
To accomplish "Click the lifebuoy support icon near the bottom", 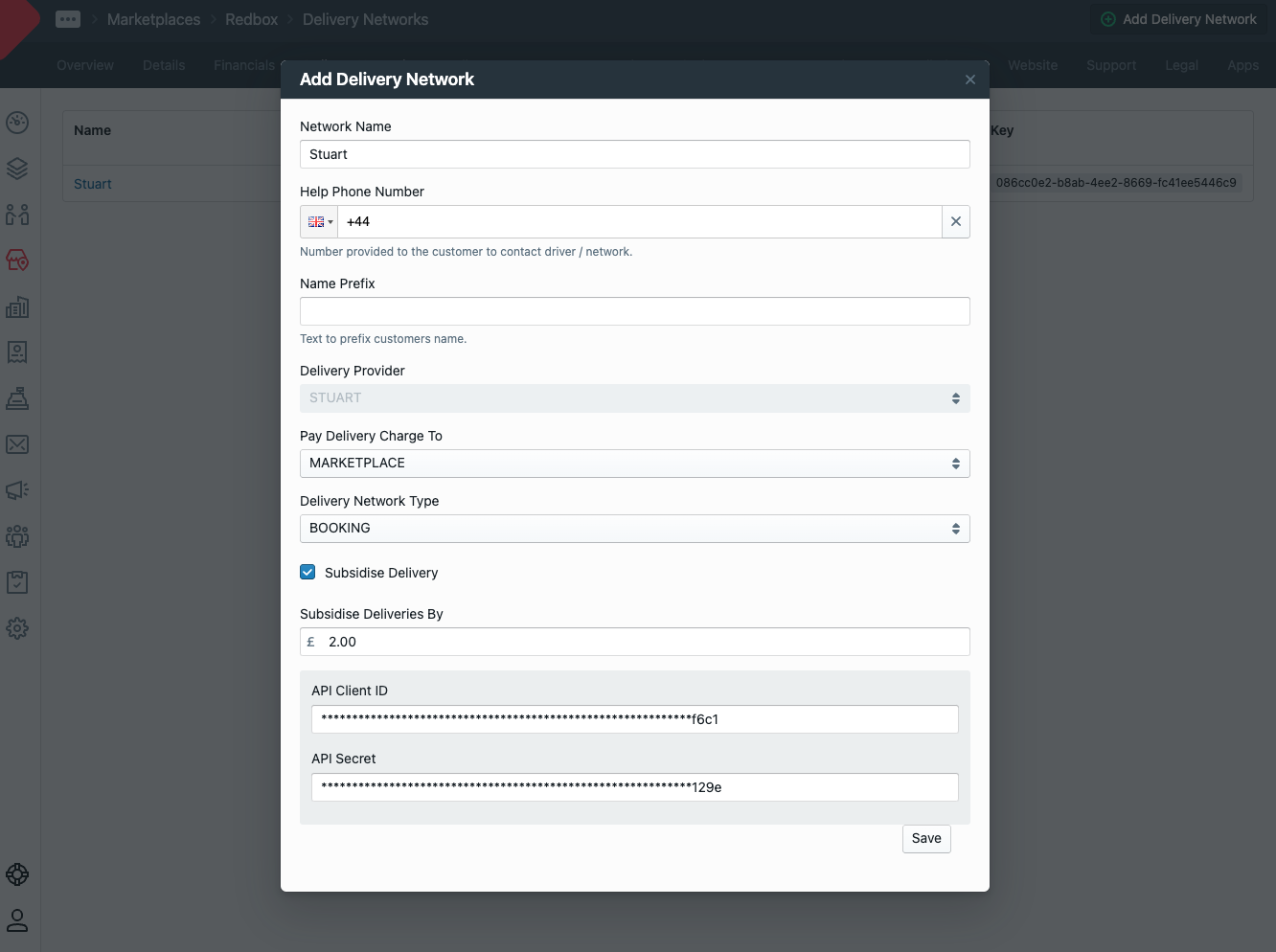I will click(x=17, y=874).
